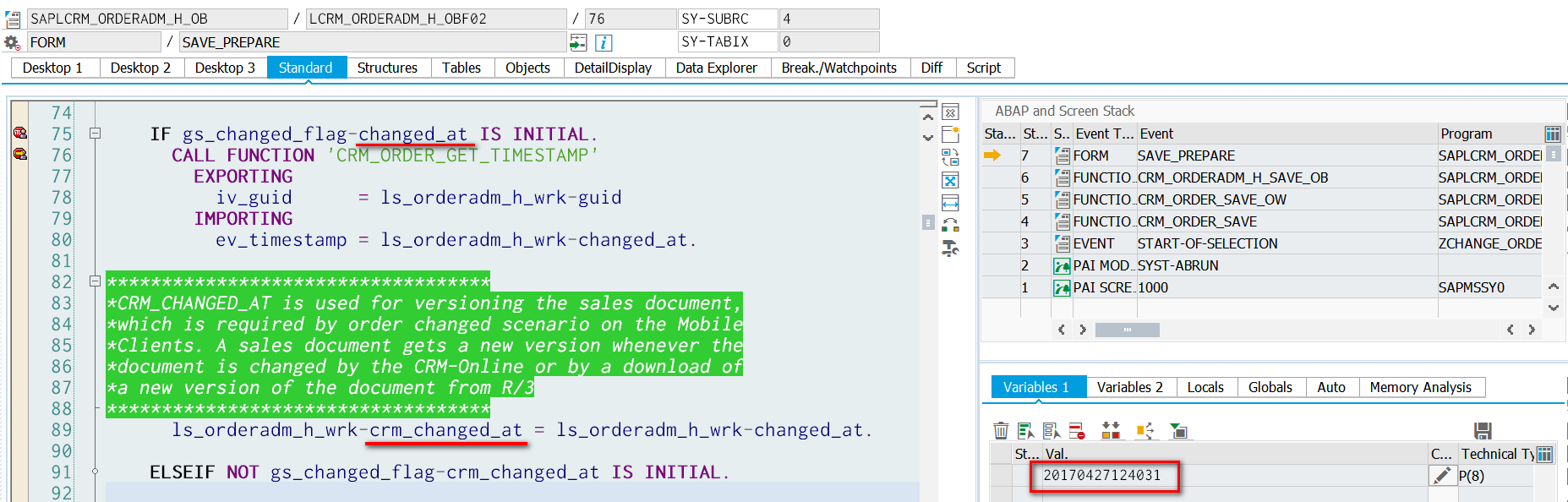Image resolution: width=1568 pixels, height=502 pixels.
Task: Open the blue info icon in the header
Action: [x=604, y=42]
